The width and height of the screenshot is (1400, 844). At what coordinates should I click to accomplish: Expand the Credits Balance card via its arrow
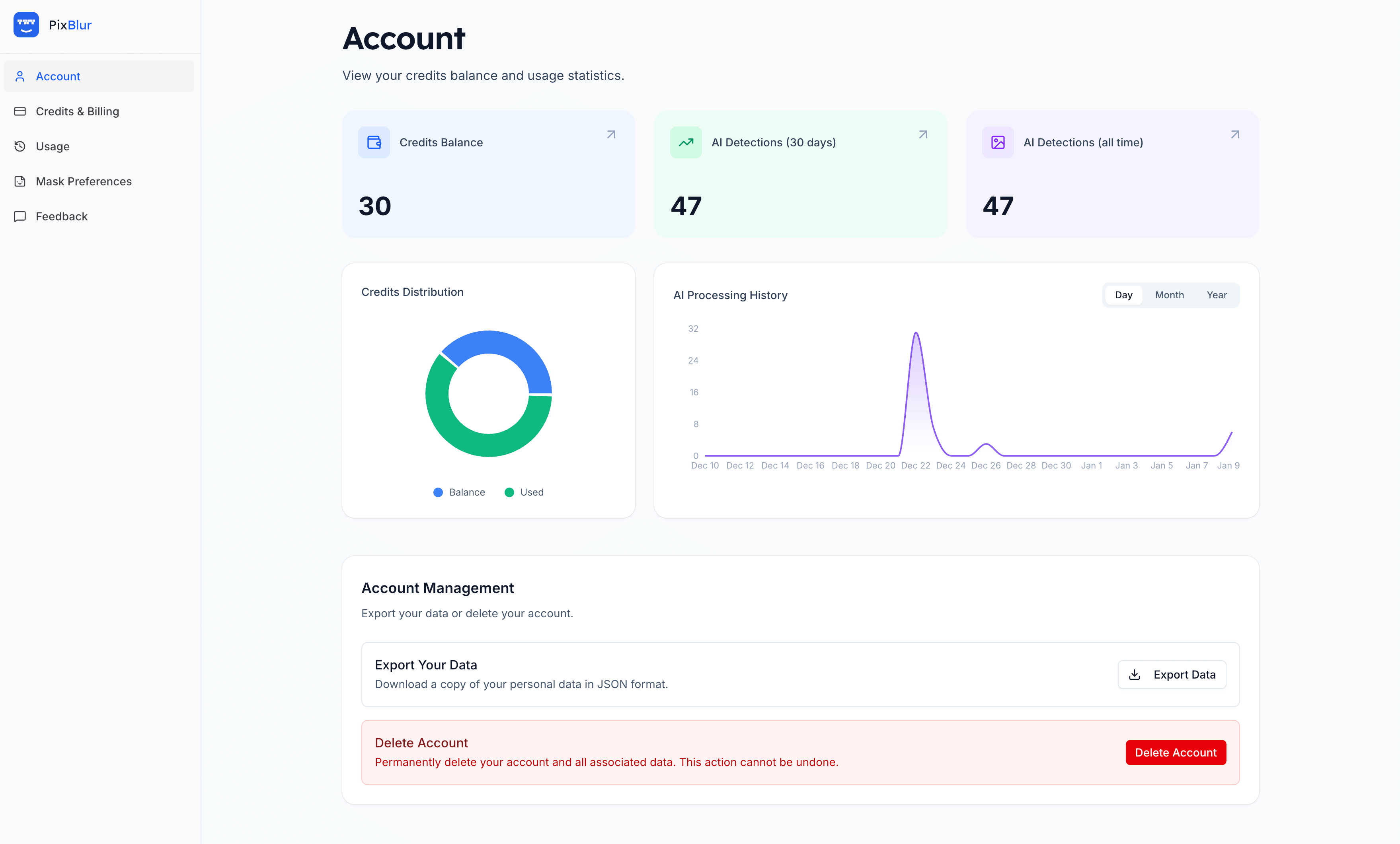[x=611, y=134]
